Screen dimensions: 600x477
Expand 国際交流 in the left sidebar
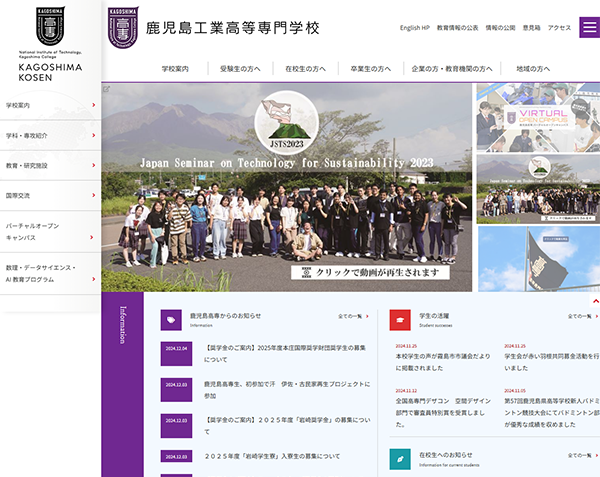(50, 195)
